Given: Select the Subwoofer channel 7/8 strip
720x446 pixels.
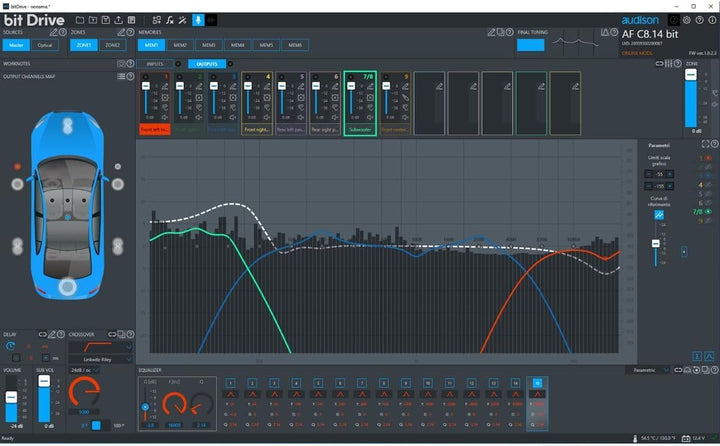Looking at the screenshot, I should click(x=360, y=103).
